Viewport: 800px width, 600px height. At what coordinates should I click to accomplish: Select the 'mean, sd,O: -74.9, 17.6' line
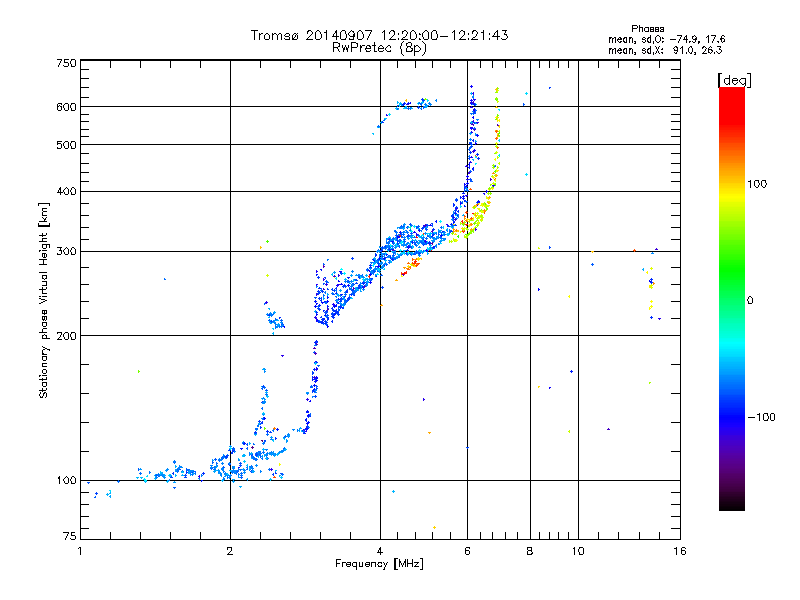pos(666,39)
